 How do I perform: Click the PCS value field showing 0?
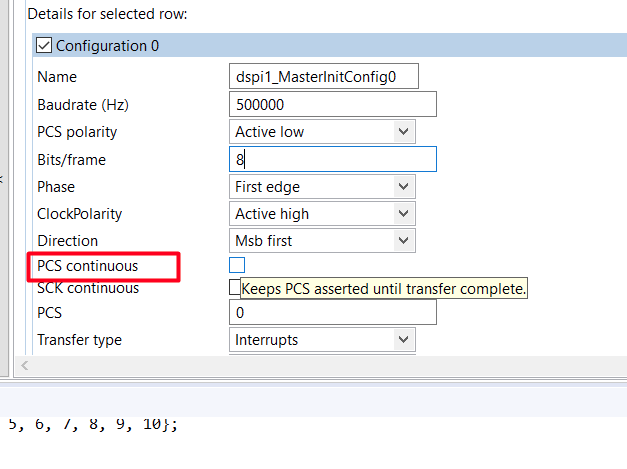(333, 313)
